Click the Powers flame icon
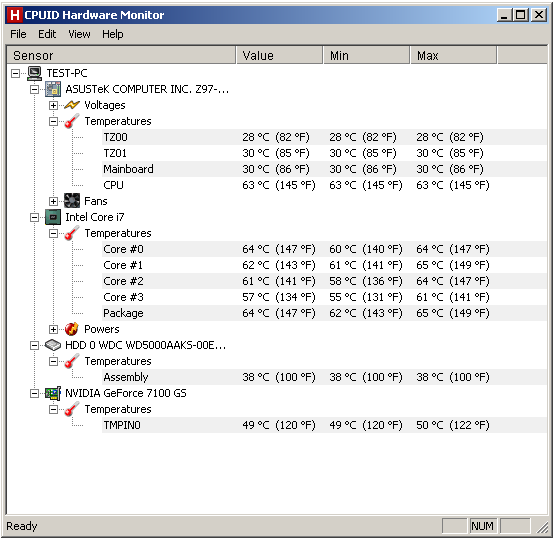The image size is (557, 544). (72, 329)
